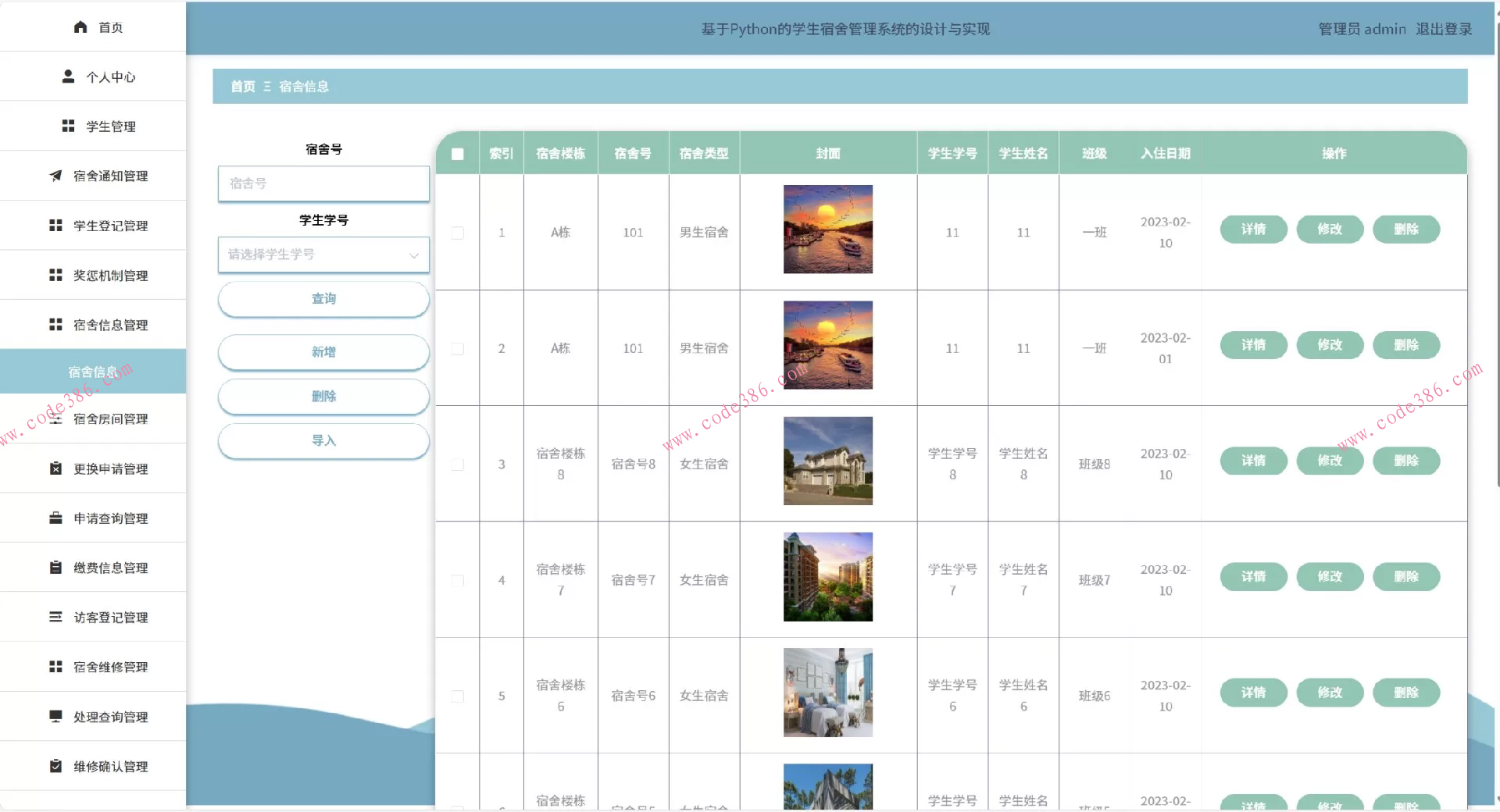Click the monitor icon beside 处理查询管理
The height and width of the screenshot is (812, 1500).
[x=55, y=716]
